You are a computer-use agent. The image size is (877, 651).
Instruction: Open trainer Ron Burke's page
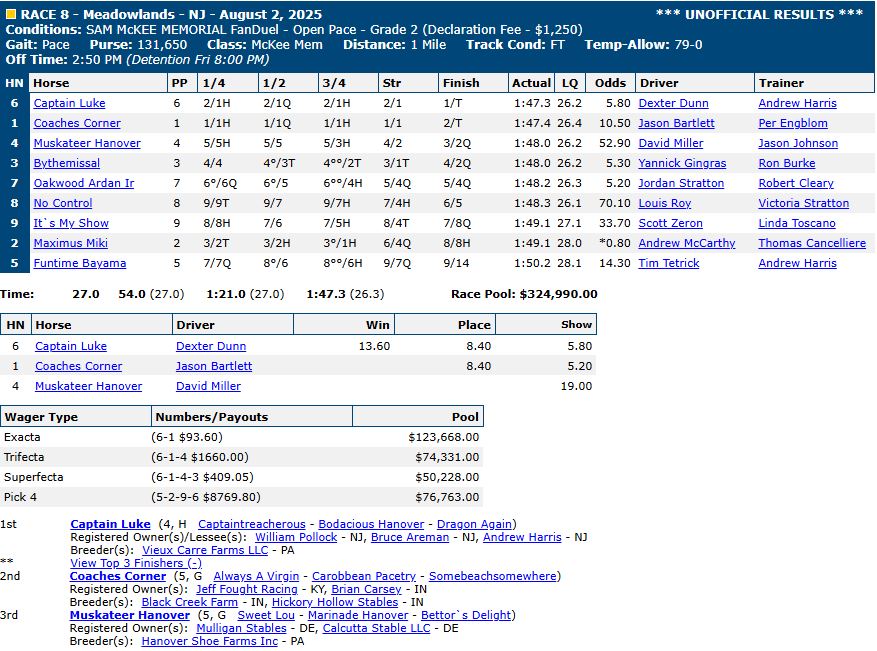click(x=787, y=163)
